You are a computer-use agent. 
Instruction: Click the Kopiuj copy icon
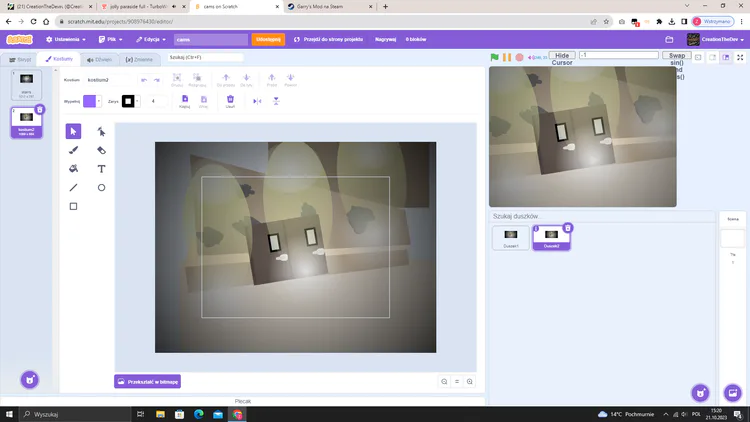[x=185, y=101]
